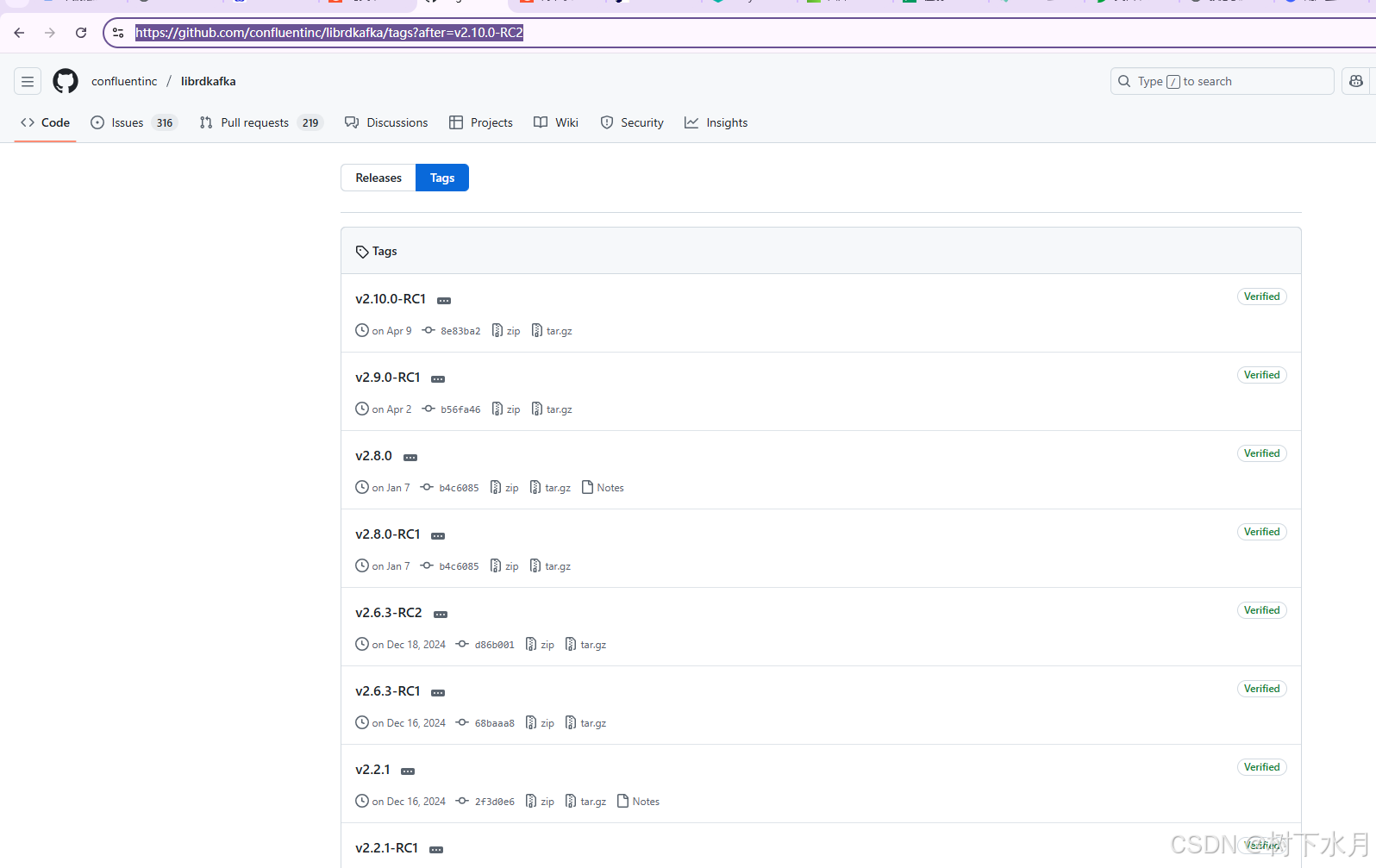Image resolution: width=1376 pixels, height=868 pixels.
Task: Reload the page with refresh icon
Action: [x=81, y=33]
